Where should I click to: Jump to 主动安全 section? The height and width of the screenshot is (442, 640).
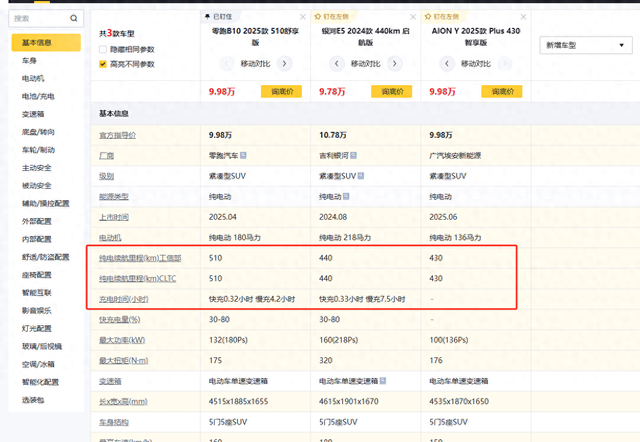[x=37, y=168]
